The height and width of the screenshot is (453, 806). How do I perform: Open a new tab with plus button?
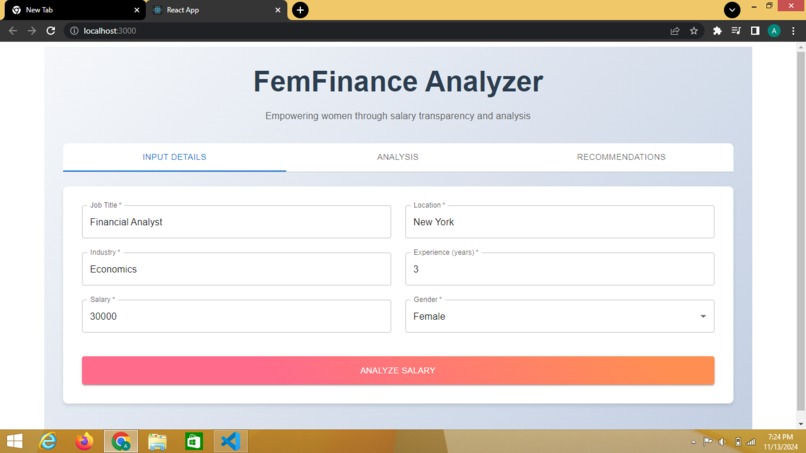coord(300,10)
